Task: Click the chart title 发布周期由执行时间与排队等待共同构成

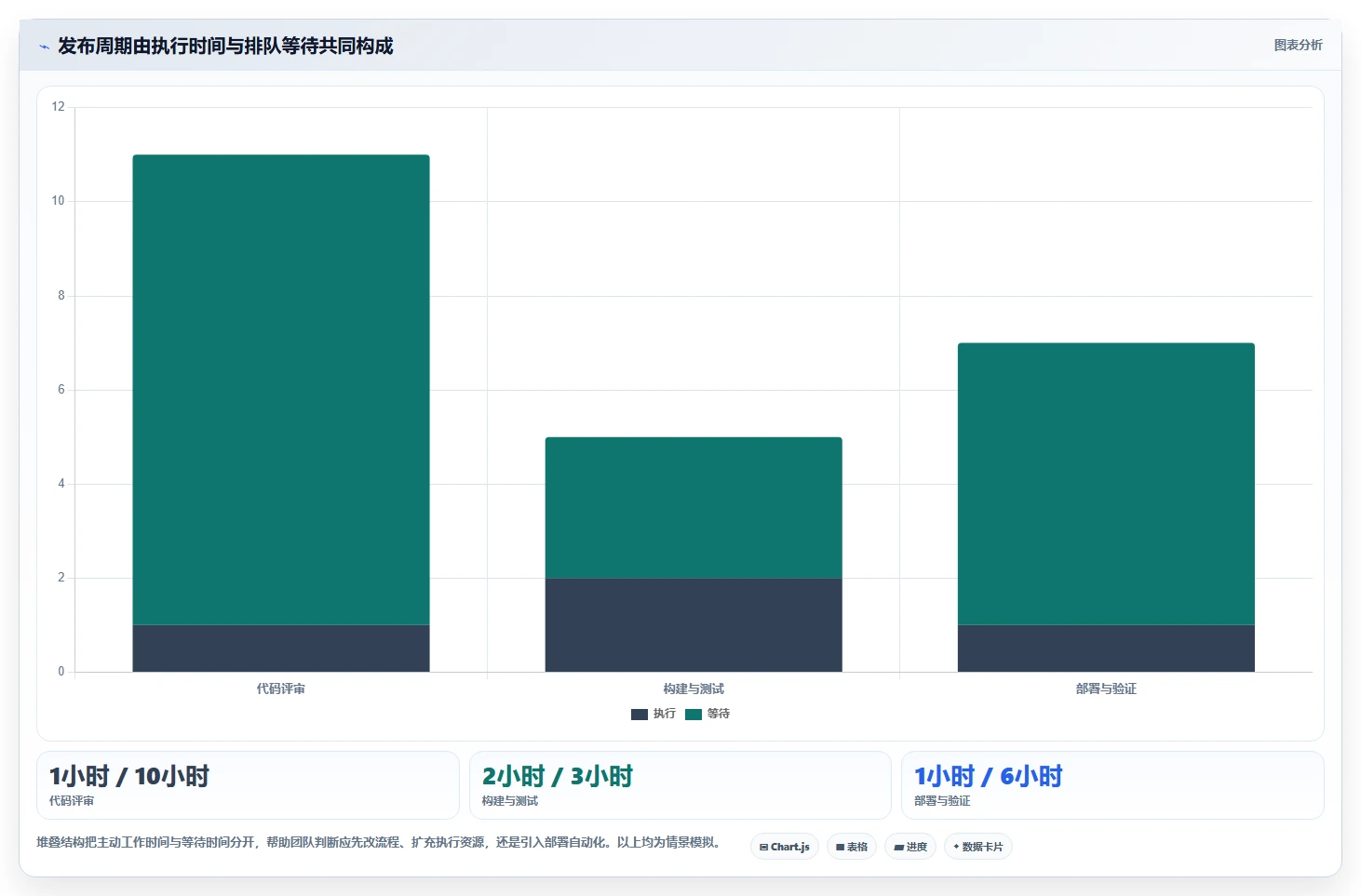Action: [x=225, y=47]
